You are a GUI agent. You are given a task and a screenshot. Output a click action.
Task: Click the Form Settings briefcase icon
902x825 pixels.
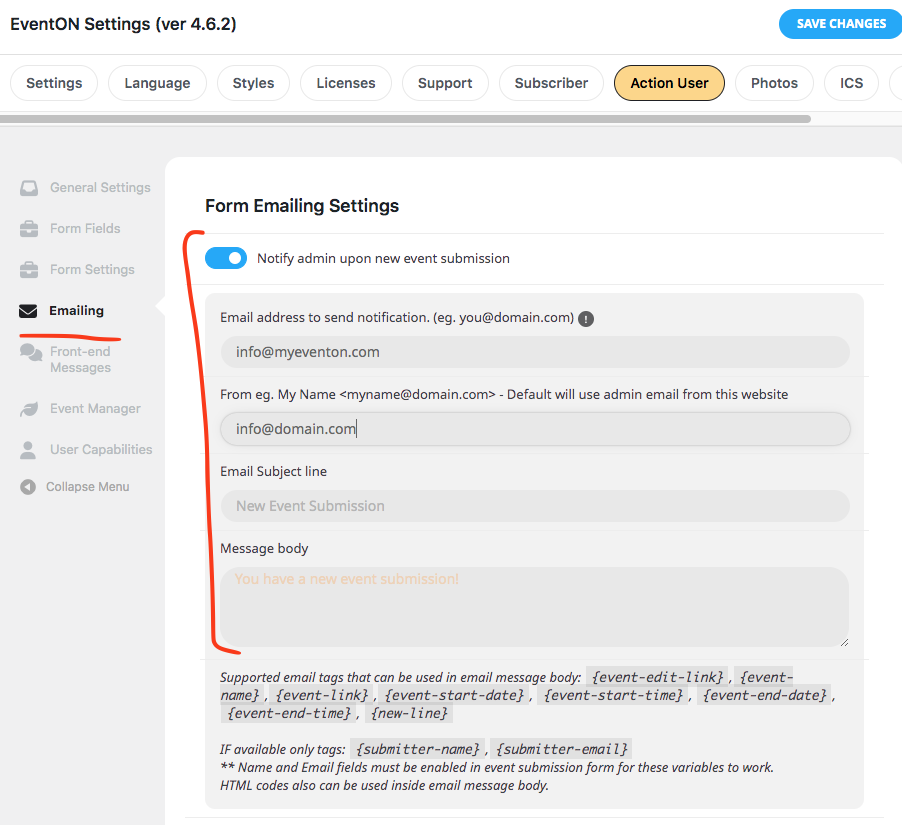pos(29,270)
